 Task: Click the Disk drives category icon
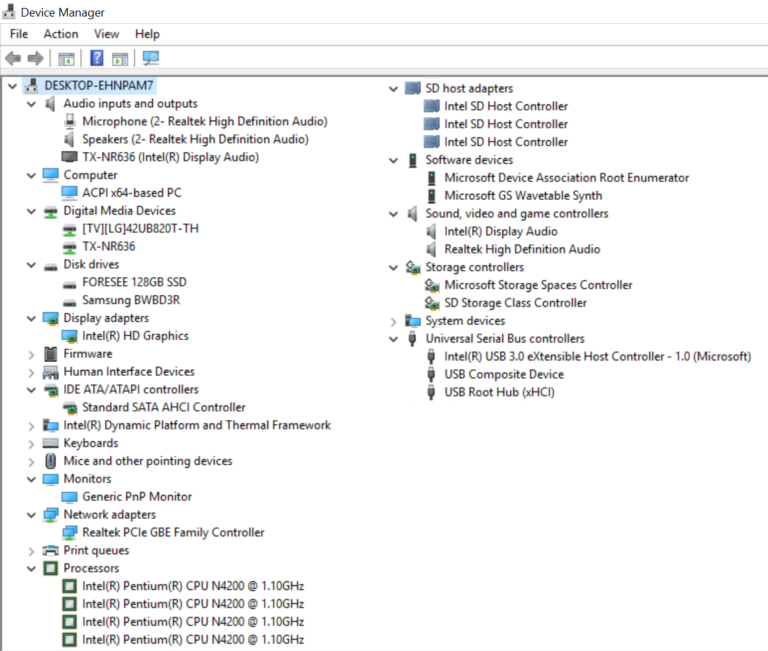pyautogui.click(x=50, y=267)
